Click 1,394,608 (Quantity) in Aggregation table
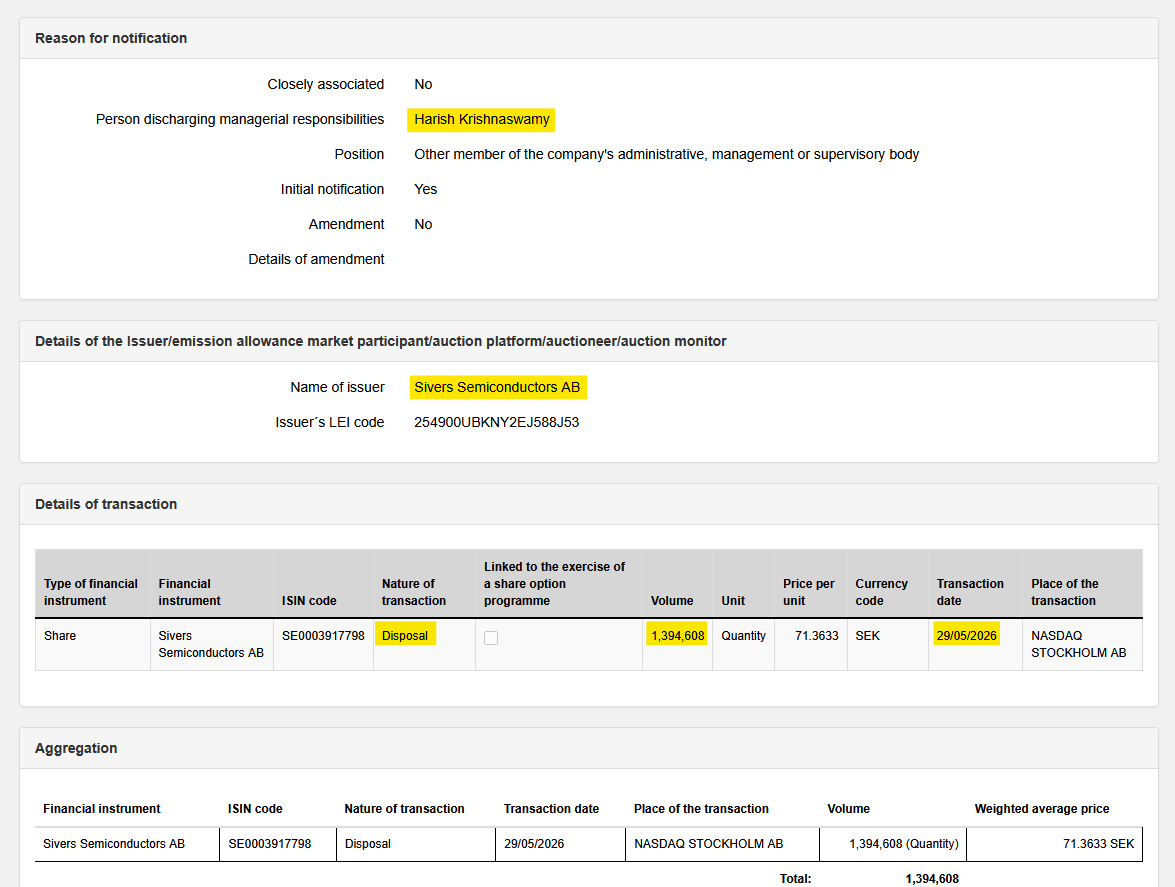Image resolution: width=1175 pixels, height=887 pixels. coord(903,844)
